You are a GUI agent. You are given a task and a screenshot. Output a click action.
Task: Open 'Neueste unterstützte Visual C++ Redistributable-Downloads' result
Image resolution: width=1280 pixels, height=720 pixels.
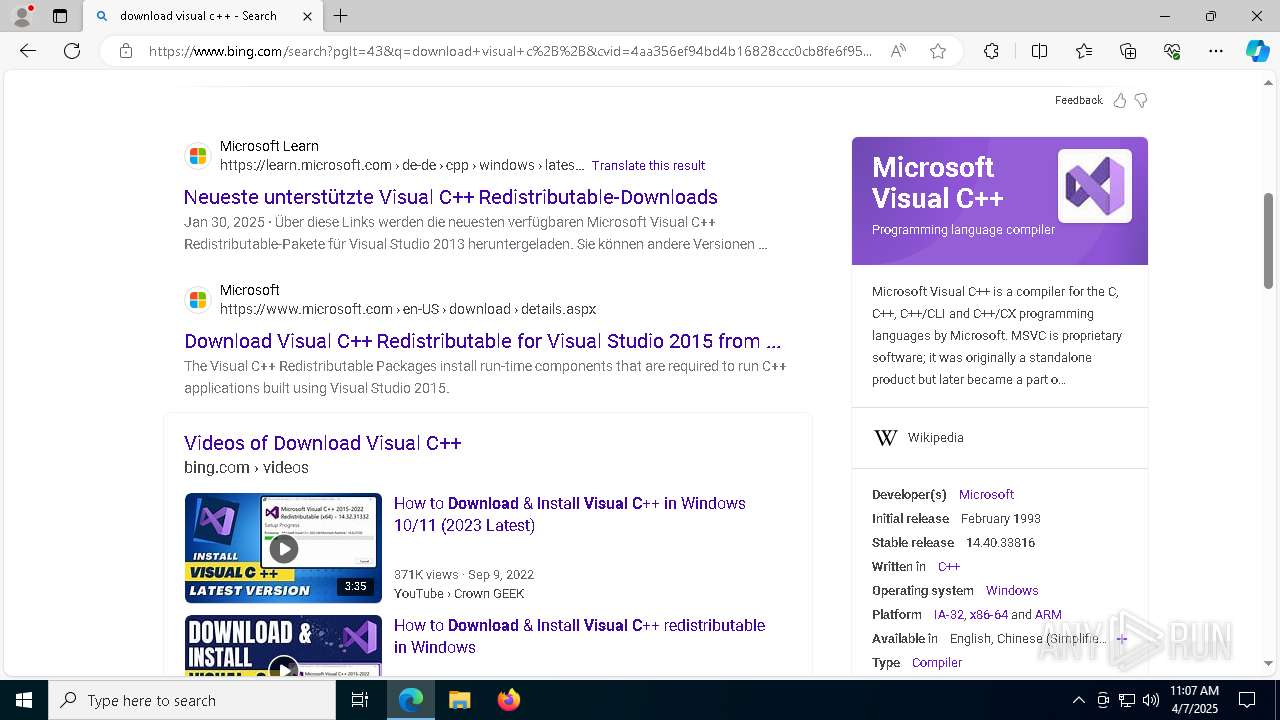451,197
